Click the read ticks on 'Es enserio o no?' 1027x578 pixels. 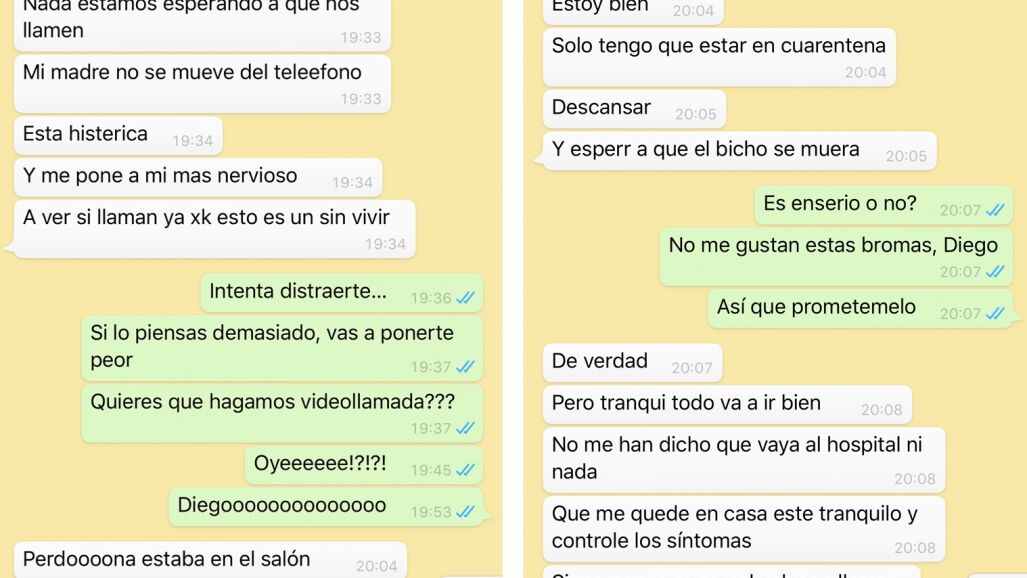click(996, 210)
